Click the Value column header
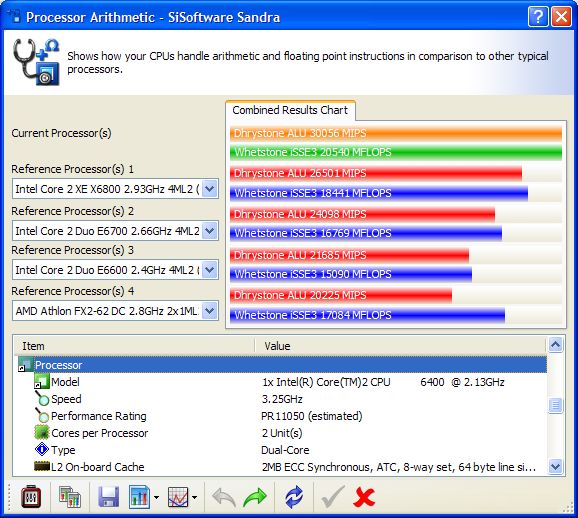The width and height of the screenshot is (578, 518). click(x=400, y=346)
